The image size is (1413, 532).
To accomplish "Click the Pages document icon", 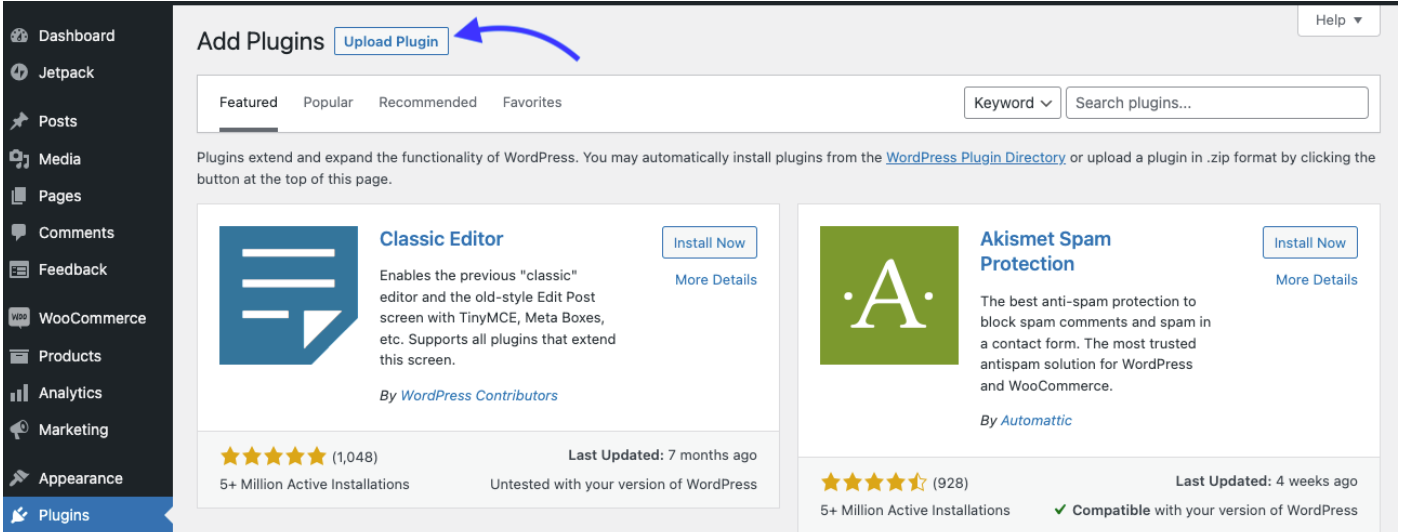I will (19, 196).
